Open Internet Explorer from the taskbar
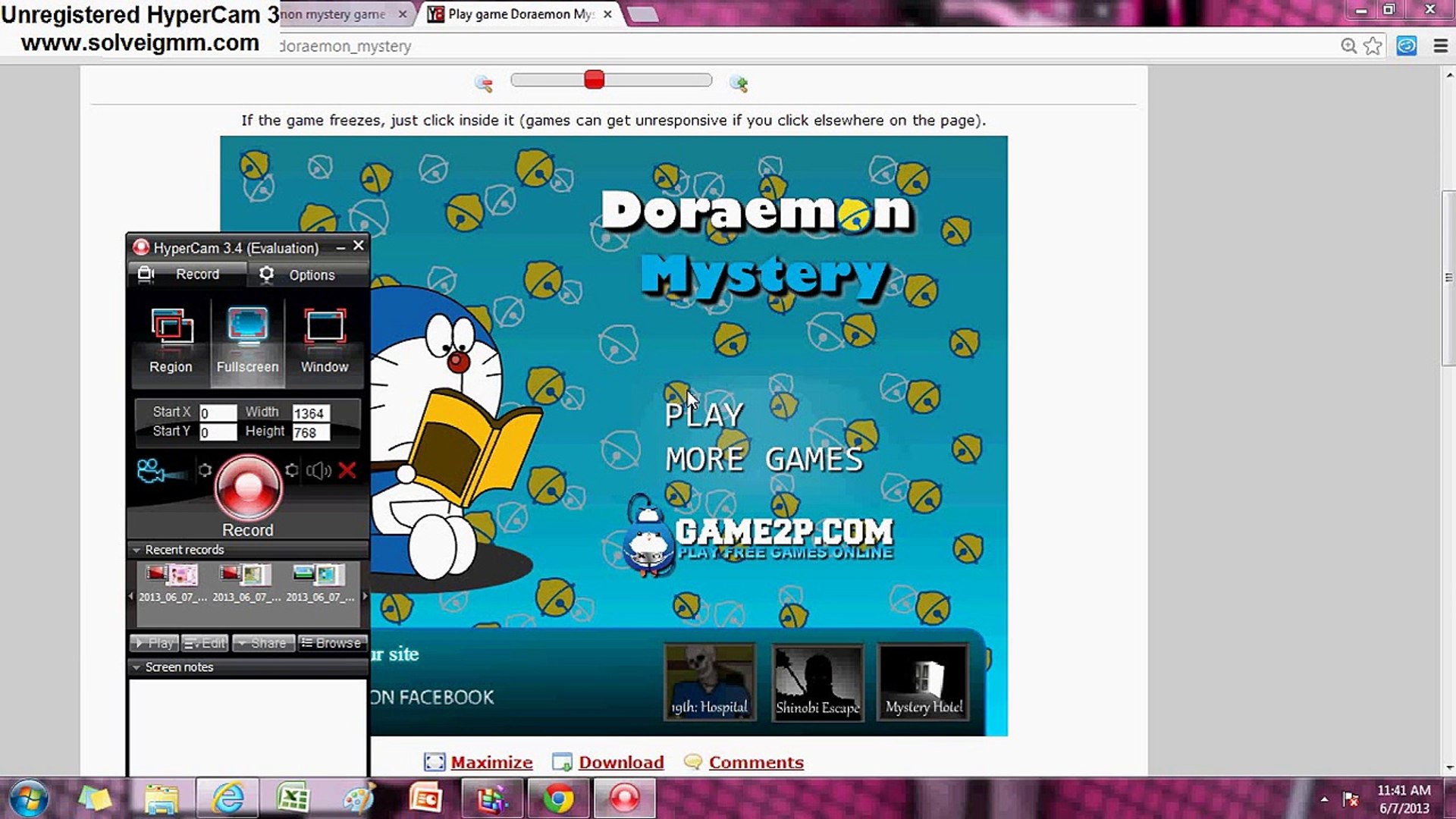Image resolution: width=1456 pixels, height=819 pixels. pos(227,799)
